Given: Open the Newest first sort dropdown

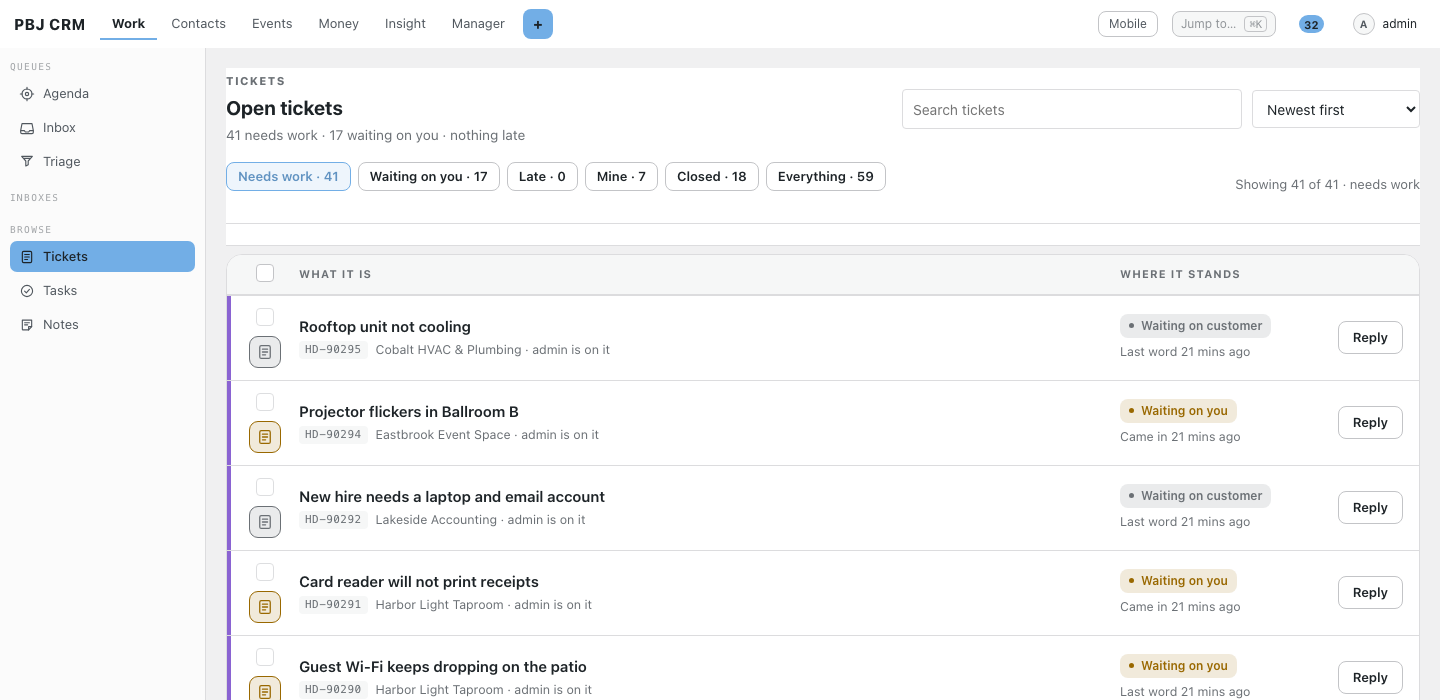Looking at the screenshot, I should (x=1336, y=109).
